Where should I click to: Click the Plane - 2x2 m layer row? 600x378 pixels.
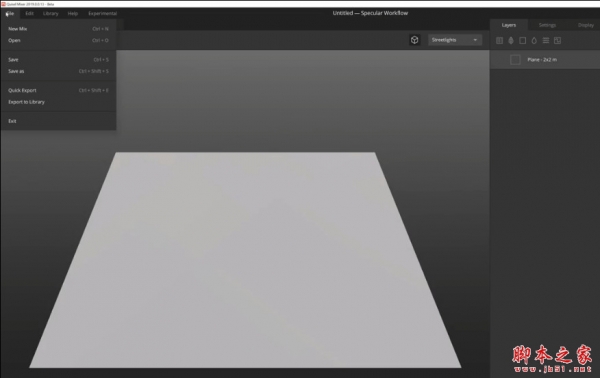[x=545, y=60]
